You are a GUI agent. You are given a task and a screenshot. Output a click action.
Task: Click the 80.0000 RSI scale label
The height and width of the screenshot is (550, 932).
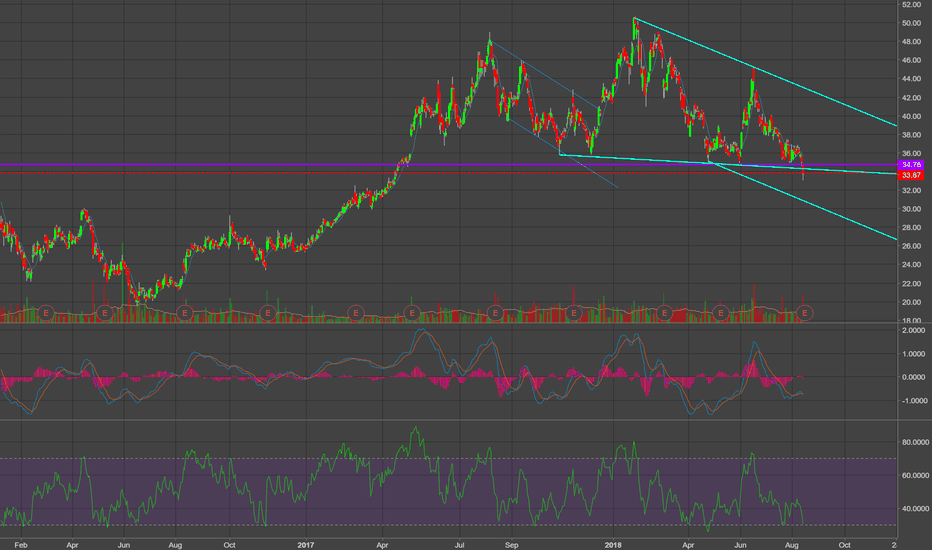[x=915, y=442]
